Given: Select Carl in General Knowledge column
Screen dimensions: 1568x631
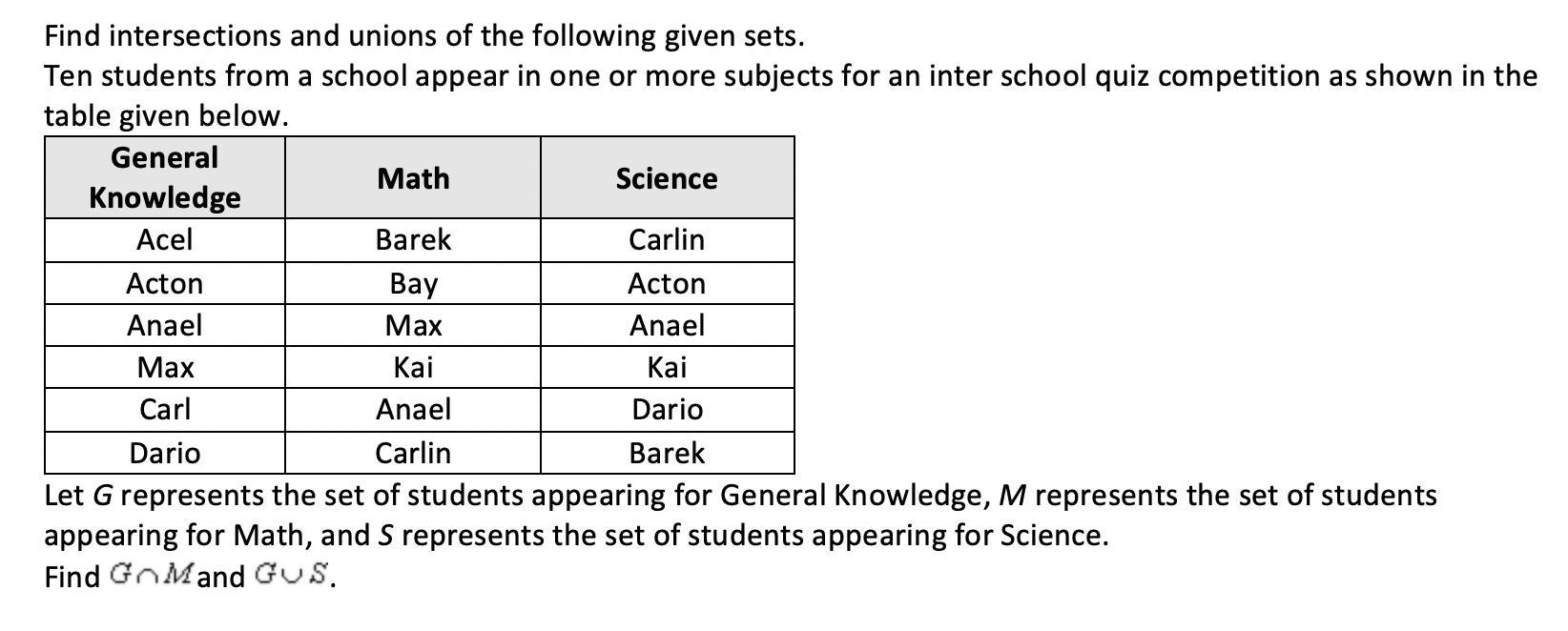Looking at the screenshot, I should (x=165, y=409).
